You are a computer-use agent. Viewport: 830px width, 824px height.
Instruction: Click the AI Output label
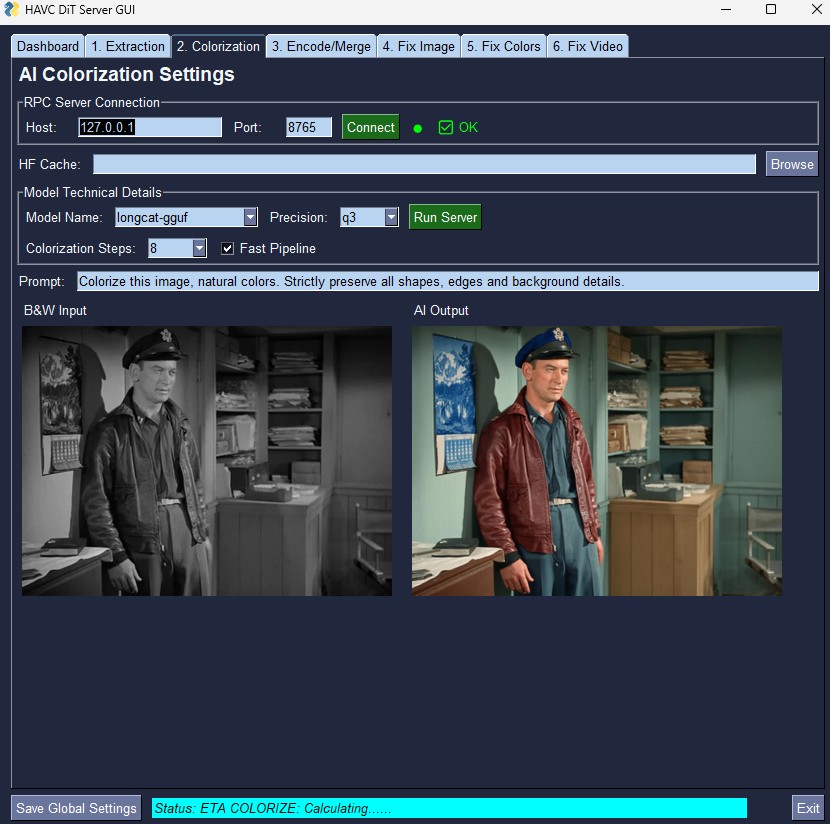[441, 310]
